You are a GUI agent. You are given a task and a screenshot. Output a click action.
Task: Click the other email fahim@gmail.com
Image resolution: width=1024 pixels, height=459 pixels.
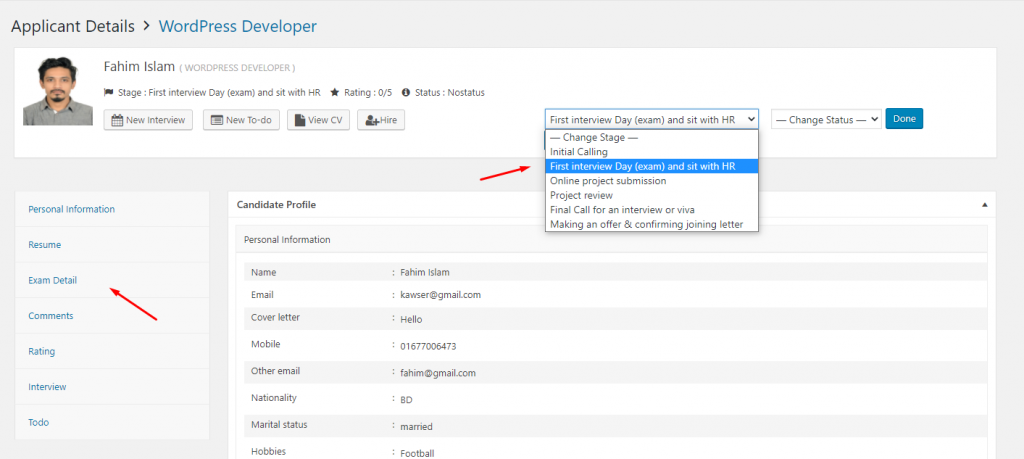[438, 373]
